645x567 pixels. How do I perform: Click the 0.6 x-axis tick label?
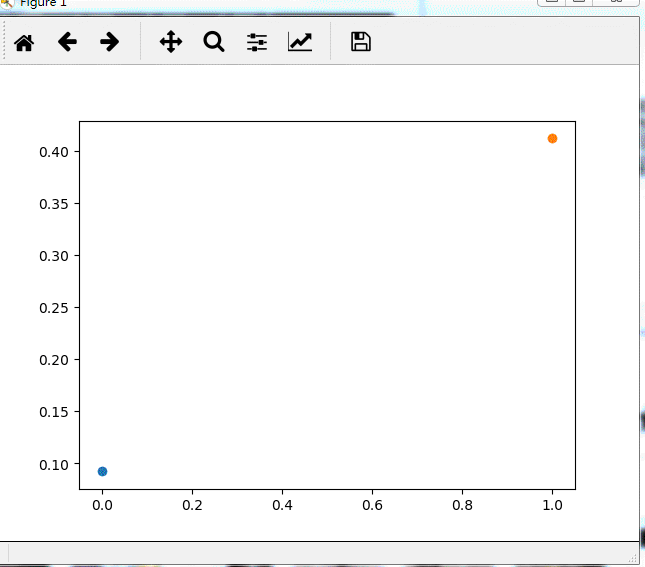[372, 507]
